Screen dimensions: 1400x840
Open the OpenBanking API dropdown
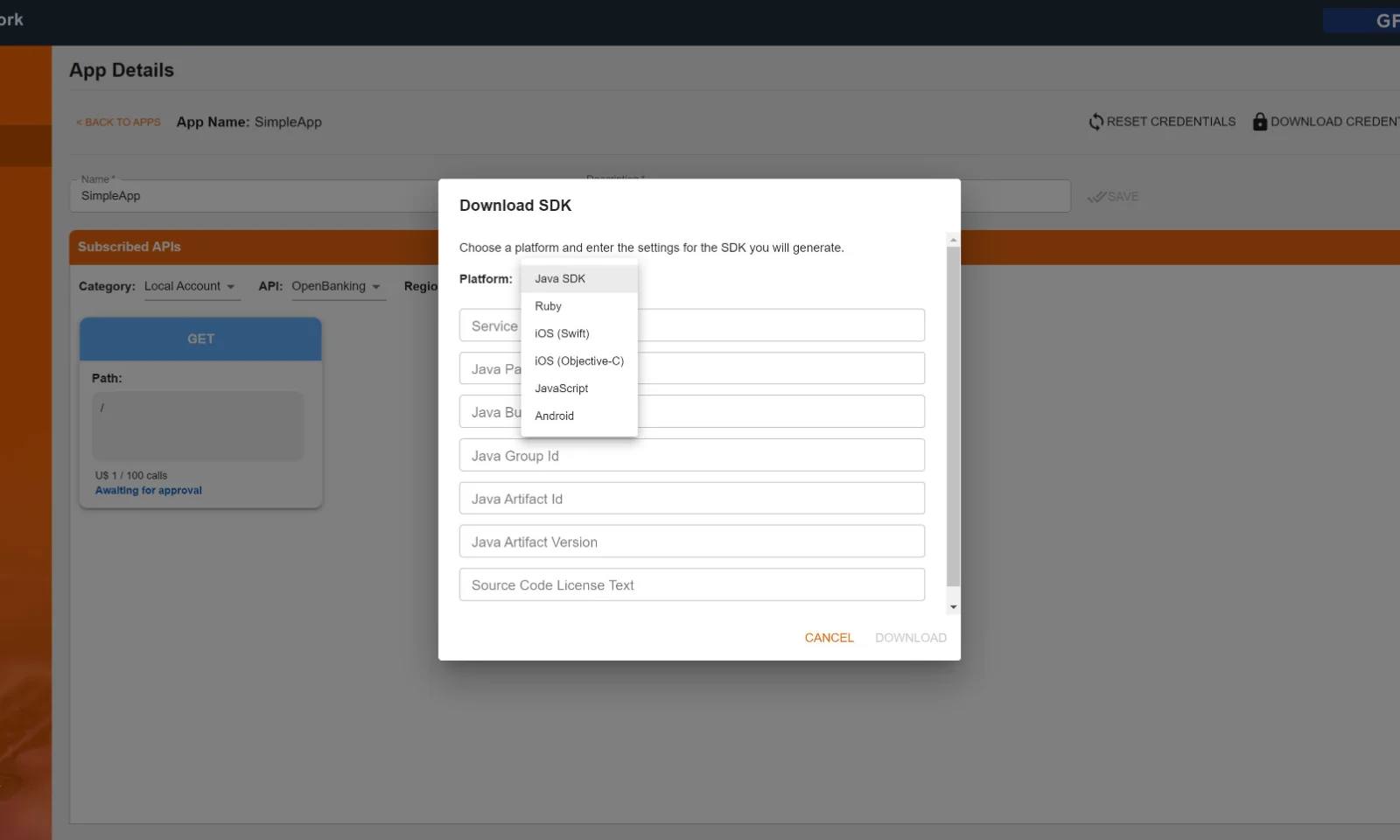click(337, 286)
